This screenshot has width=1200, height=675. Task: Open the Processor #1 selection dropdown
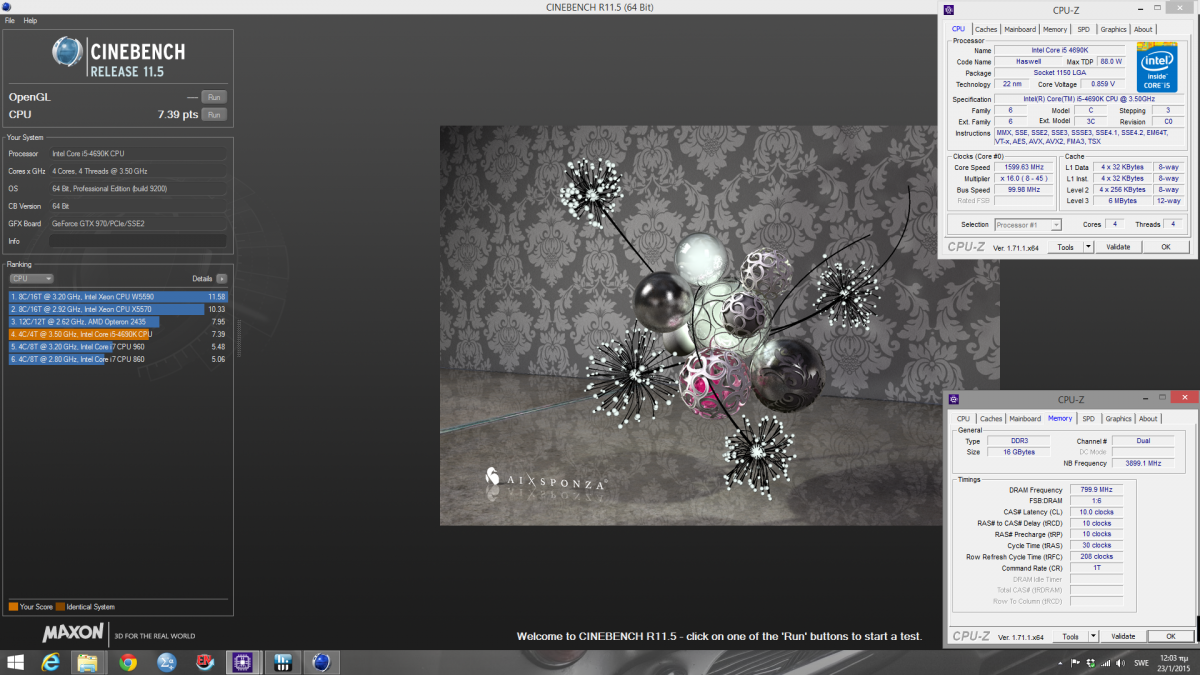[1028, 225]
